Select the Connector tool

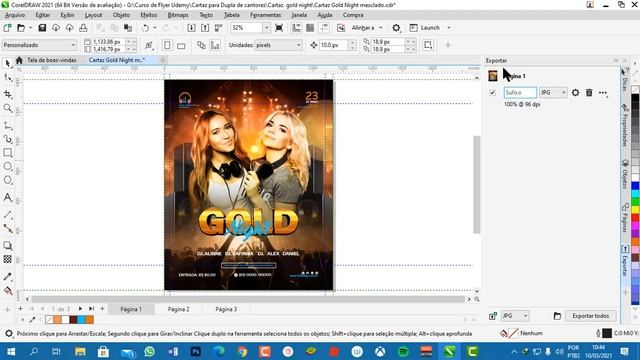[x=7, y=229]
